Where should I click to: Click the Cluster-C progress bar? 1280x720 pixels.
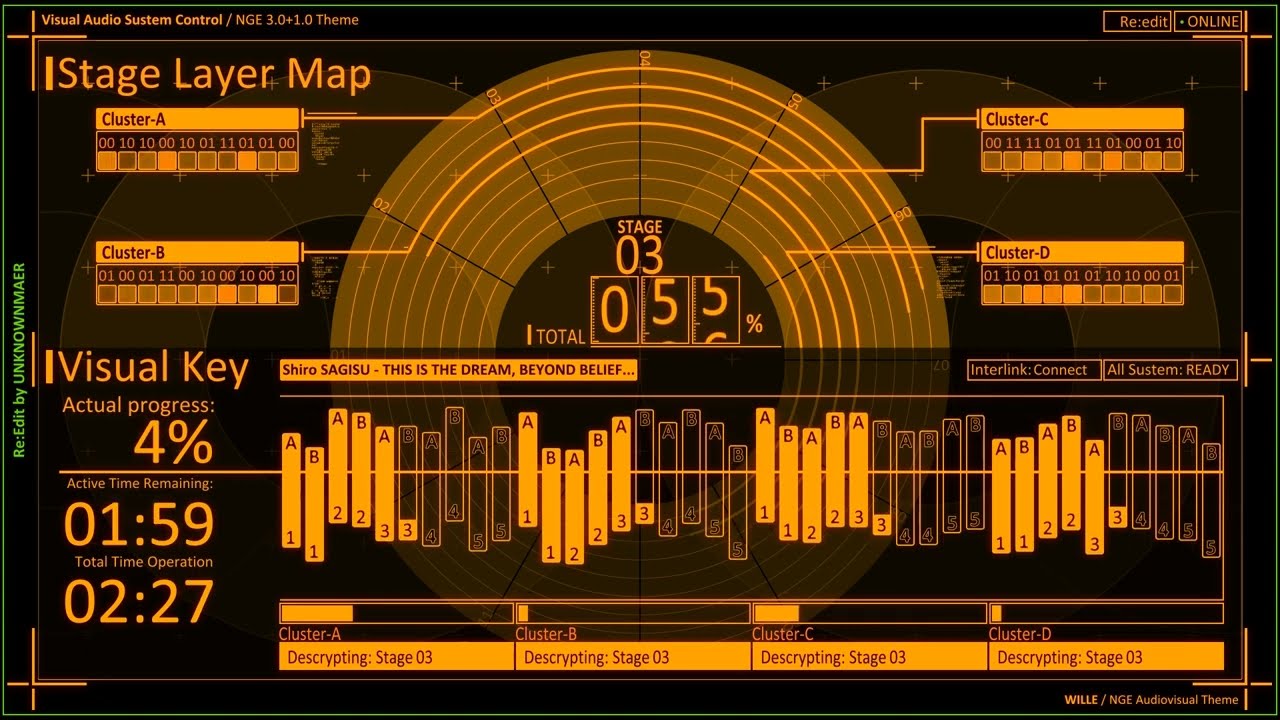coord(870,613)
